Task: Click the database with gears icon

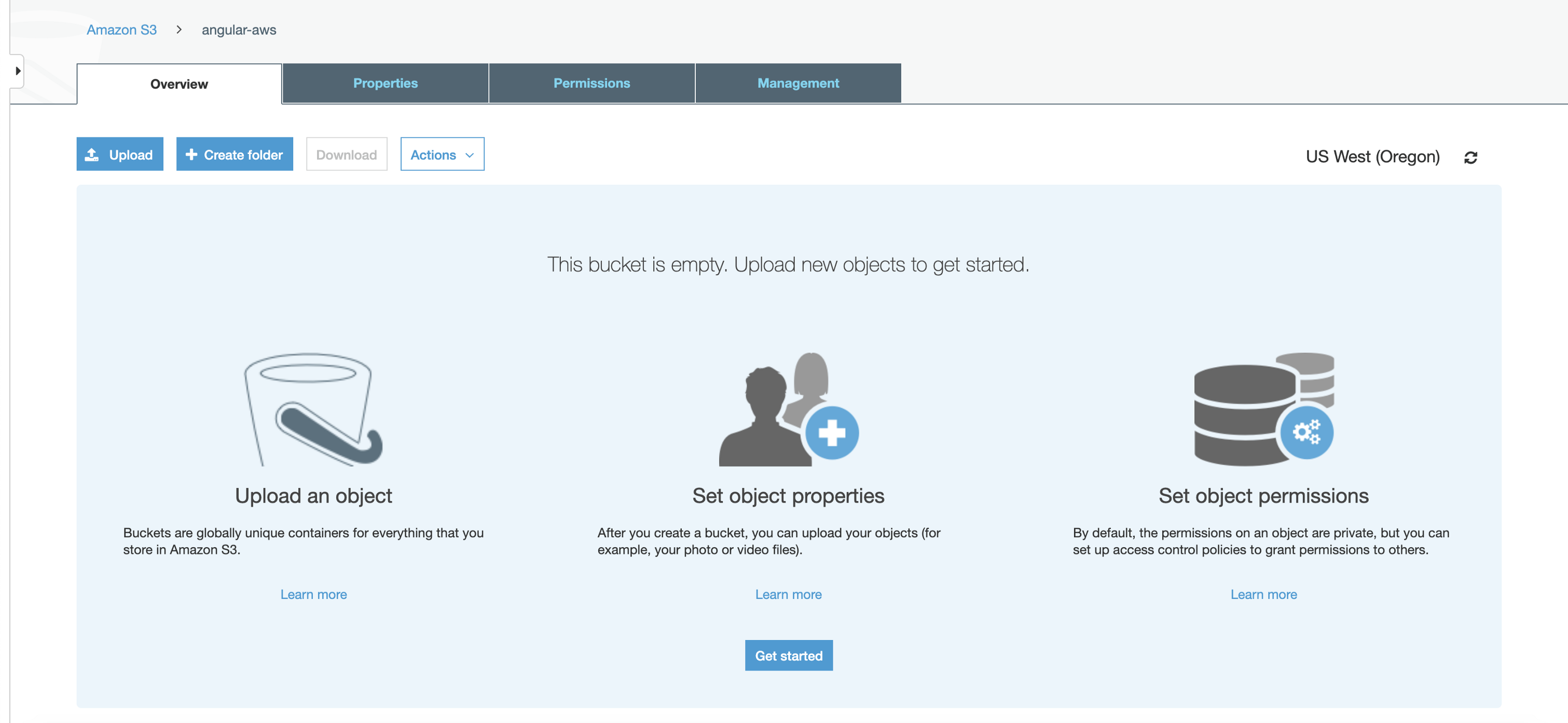Action: click(1263, 409)
